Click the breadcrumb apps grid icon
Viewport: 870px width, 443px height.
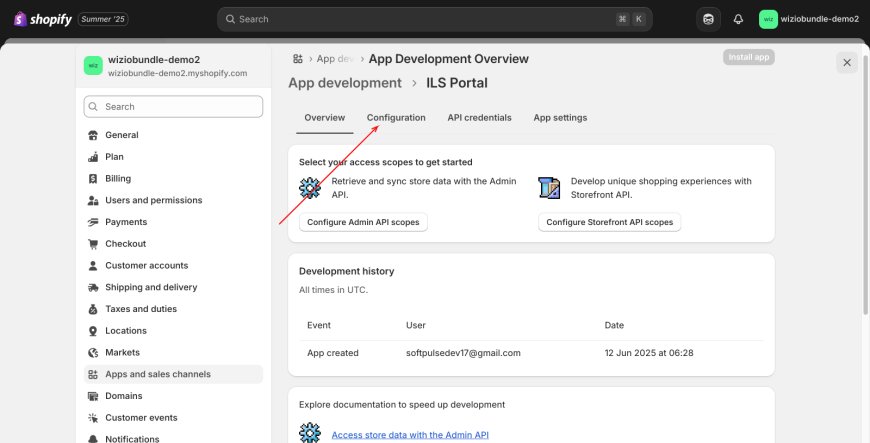(298, 59)
